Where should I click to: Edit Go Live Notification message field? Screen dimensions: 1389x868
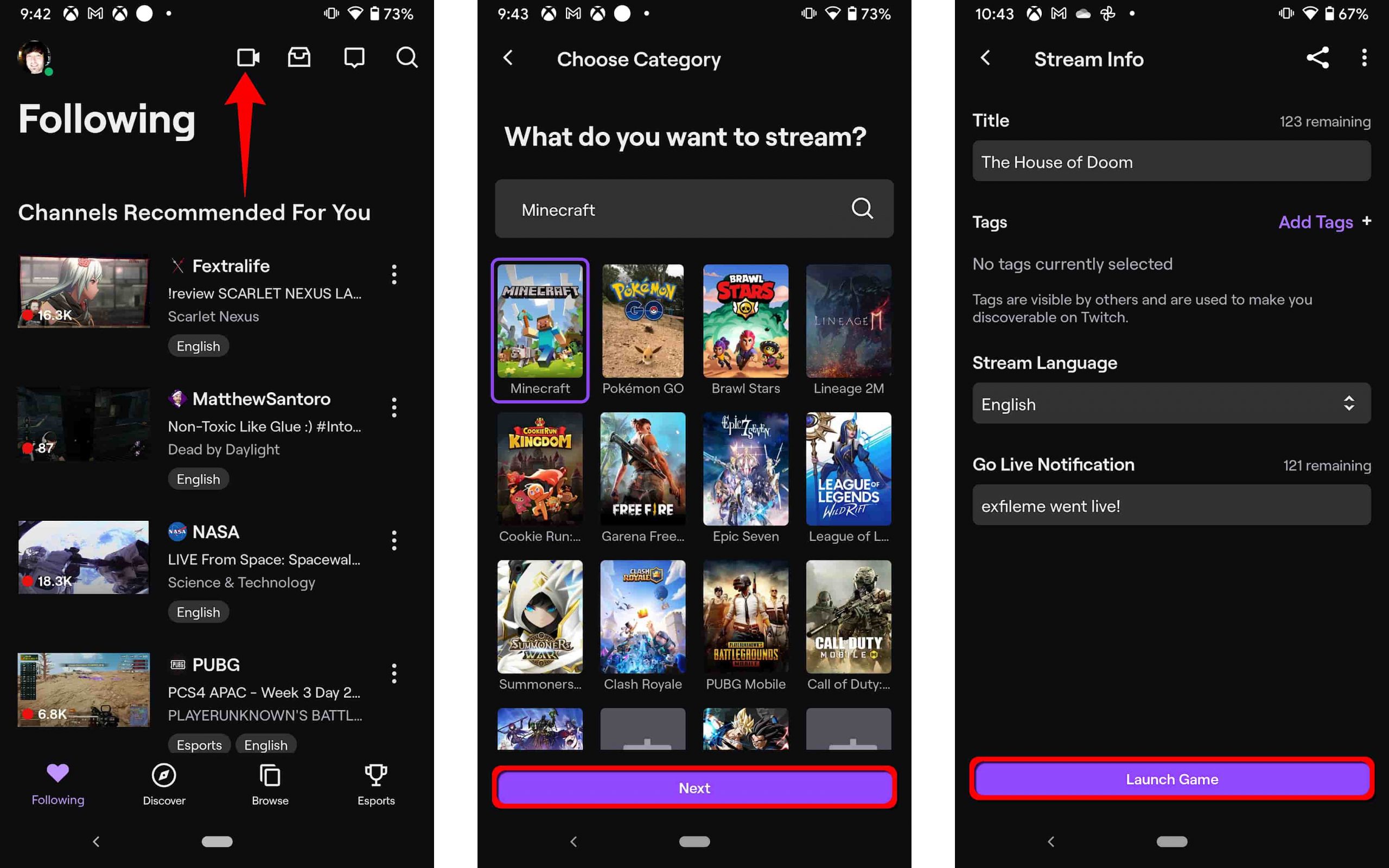[1171, 505]
